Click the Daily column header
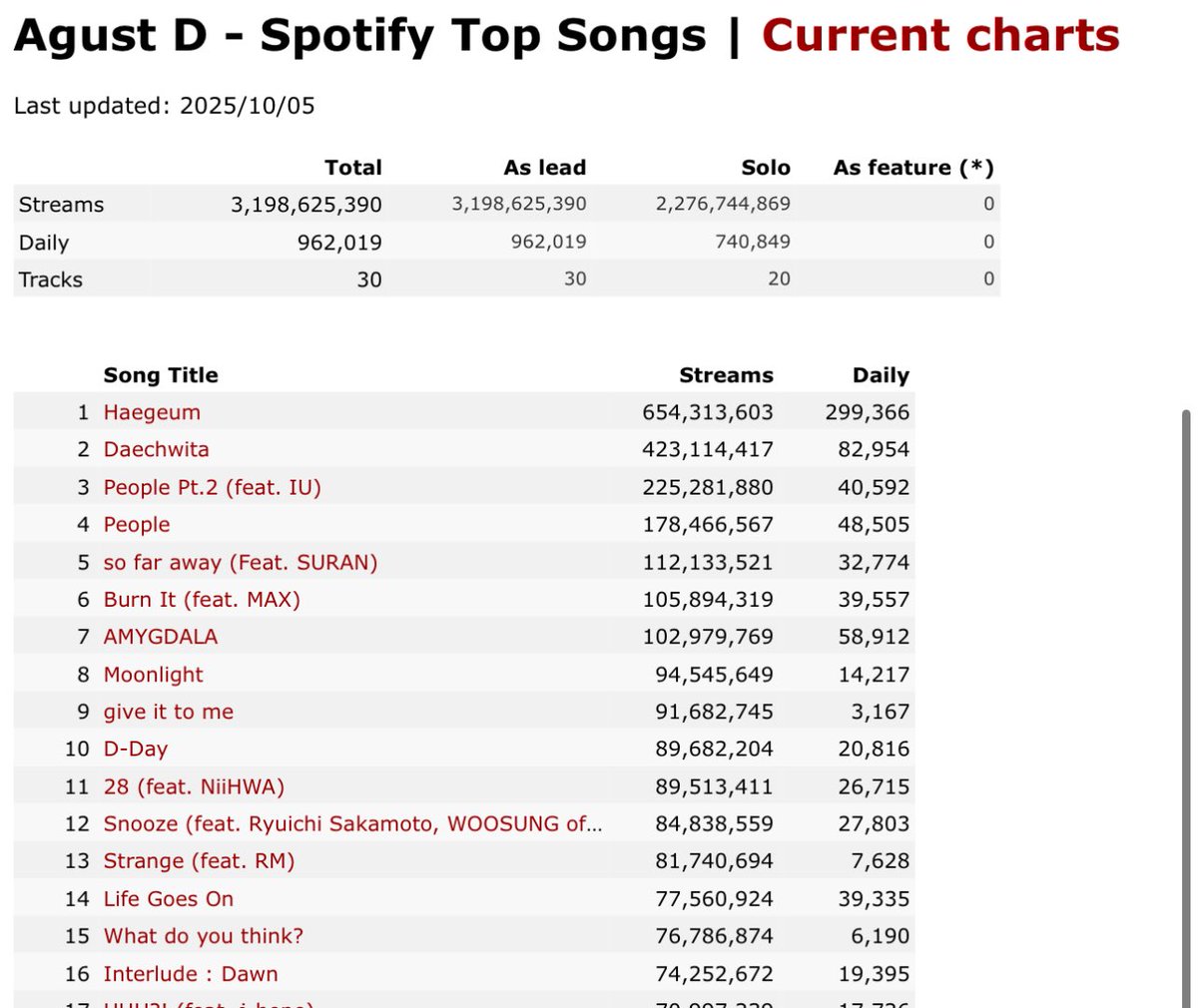Image resolution: width=1198 pixels, height=1008 pixels. point(881,375)
